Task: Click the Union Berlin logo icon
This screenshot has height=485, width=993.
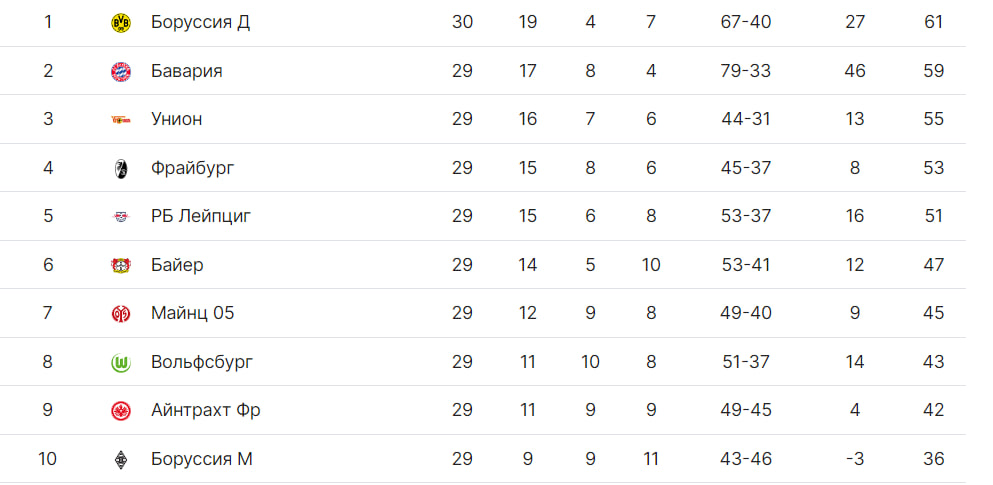Action: tap(120, 119)
